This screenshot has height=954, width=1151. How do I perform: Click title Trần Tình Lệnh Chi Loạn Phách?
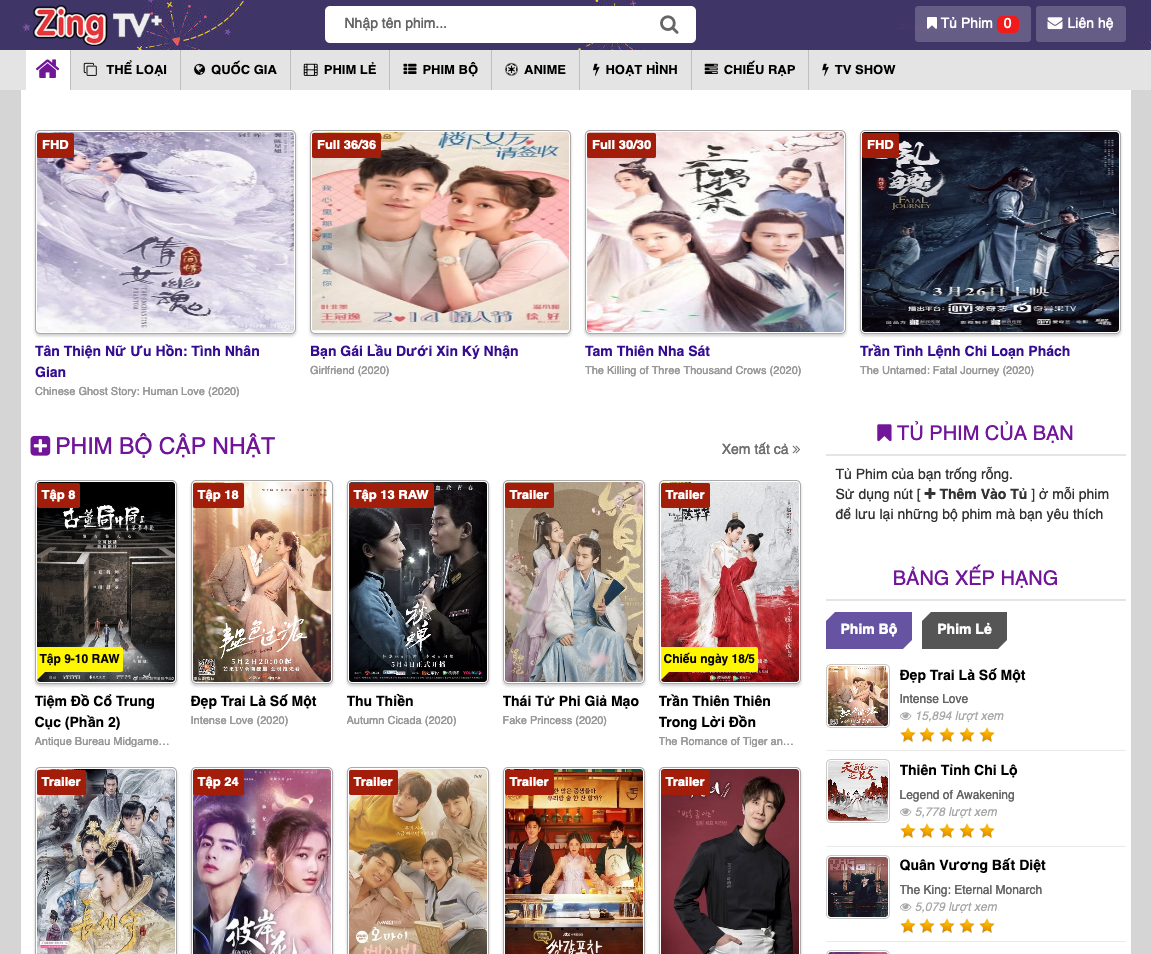(965, 352)
